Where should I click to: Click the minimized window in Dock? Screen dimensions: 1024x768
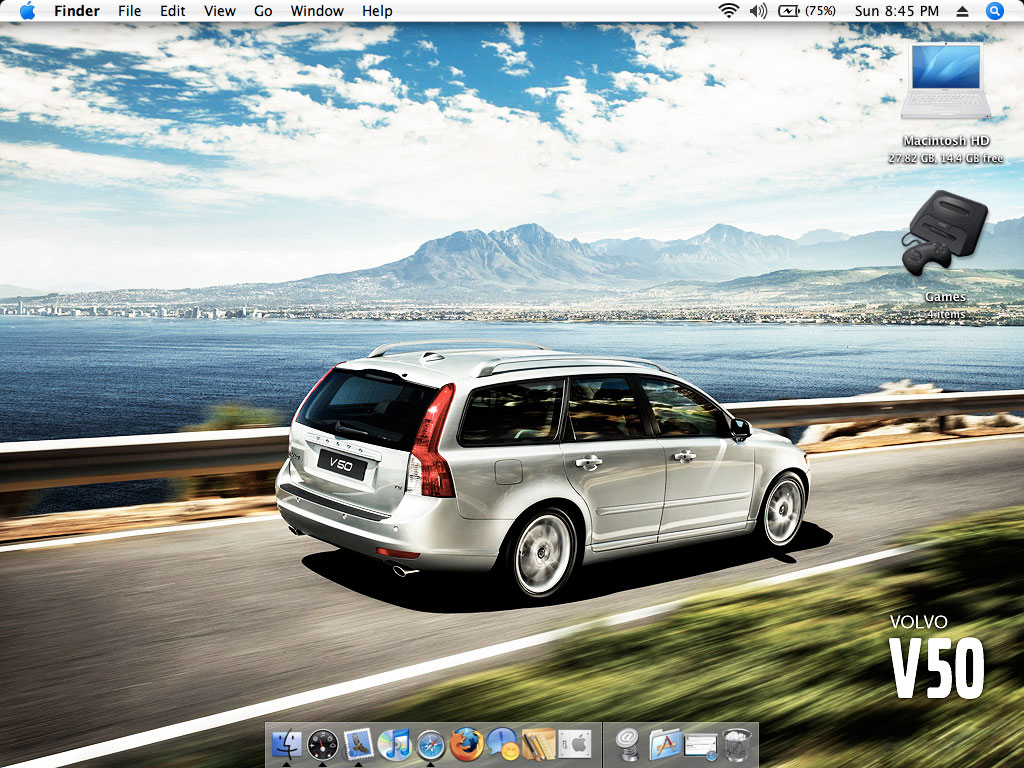701,745
